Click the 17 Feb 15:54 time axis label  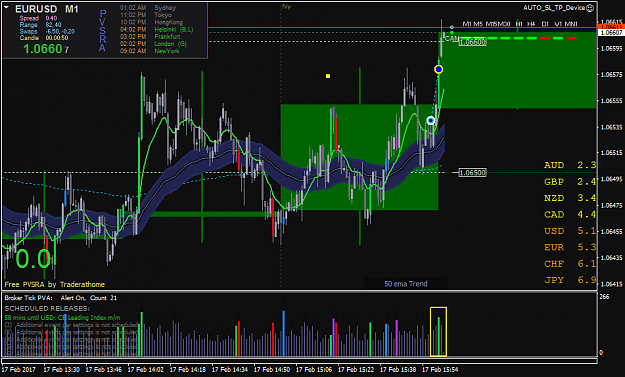pos(440,370)
